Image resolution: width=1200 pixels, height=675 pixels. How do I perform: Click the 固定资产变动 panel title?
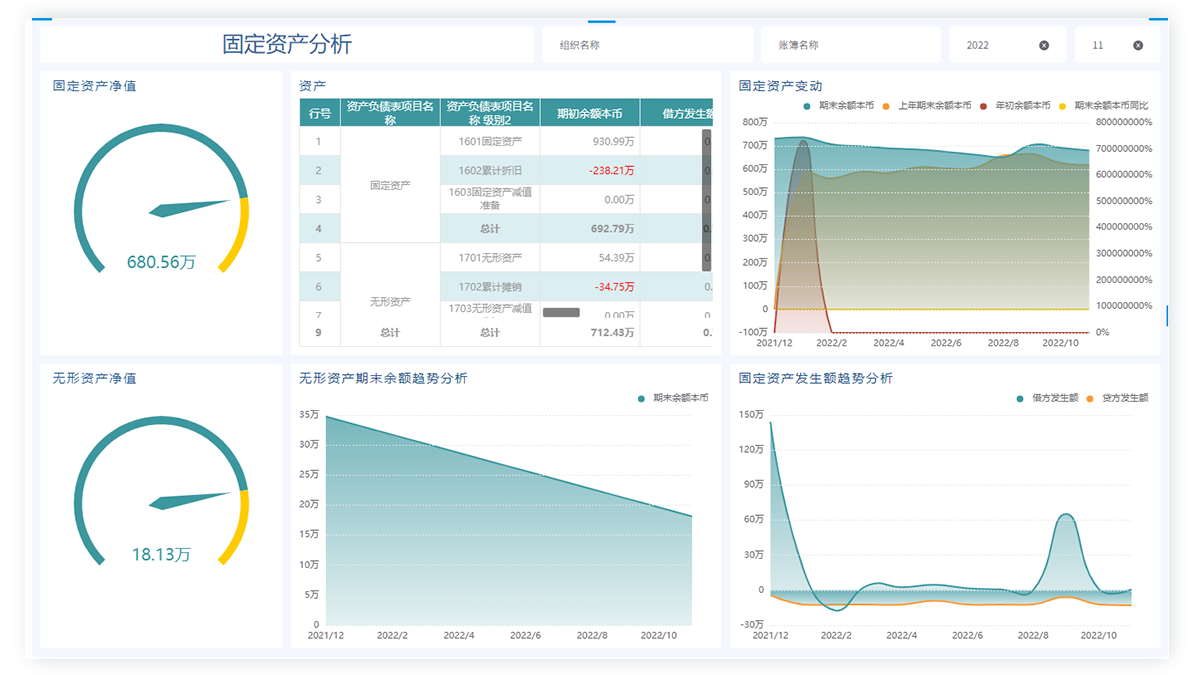[x=781, y=86]
